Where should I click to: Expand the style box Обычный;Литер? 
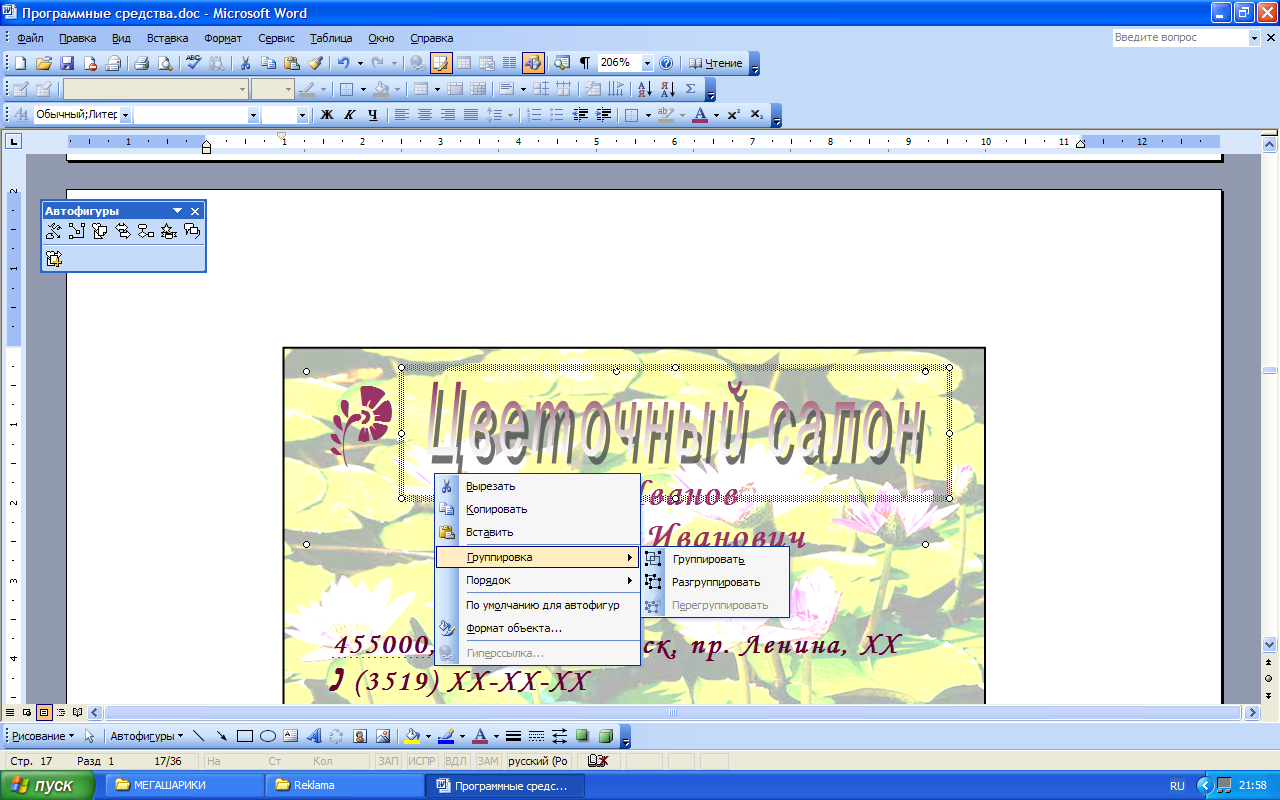pos(125,115)
